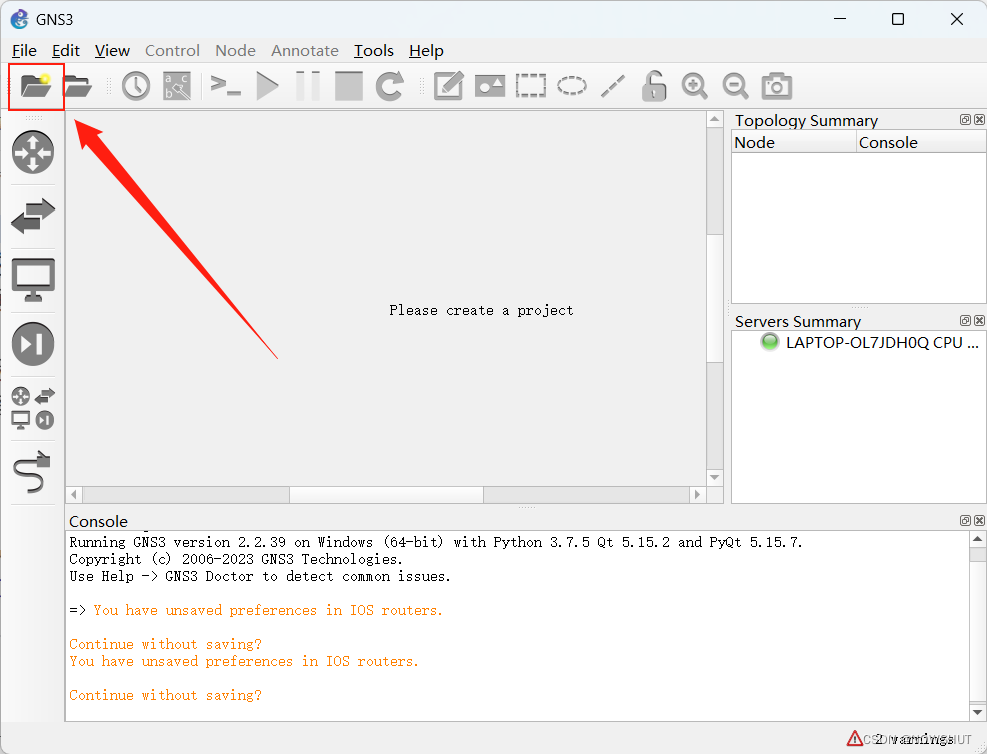987x754 pixels.
Task: Browse switches in device sidebar
Action: (33, 216)
